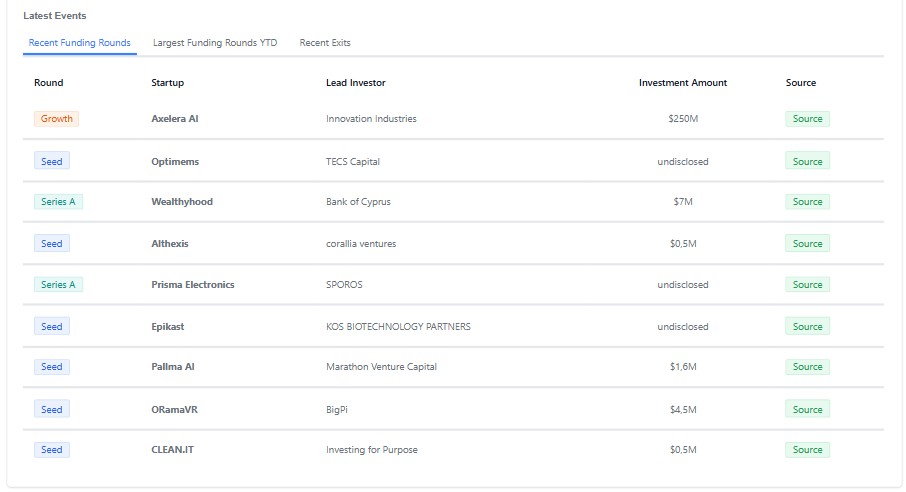Open Epikast row Source button
Image resolution: width=906 pixels, height=492 pixels.
coord(807,327)
